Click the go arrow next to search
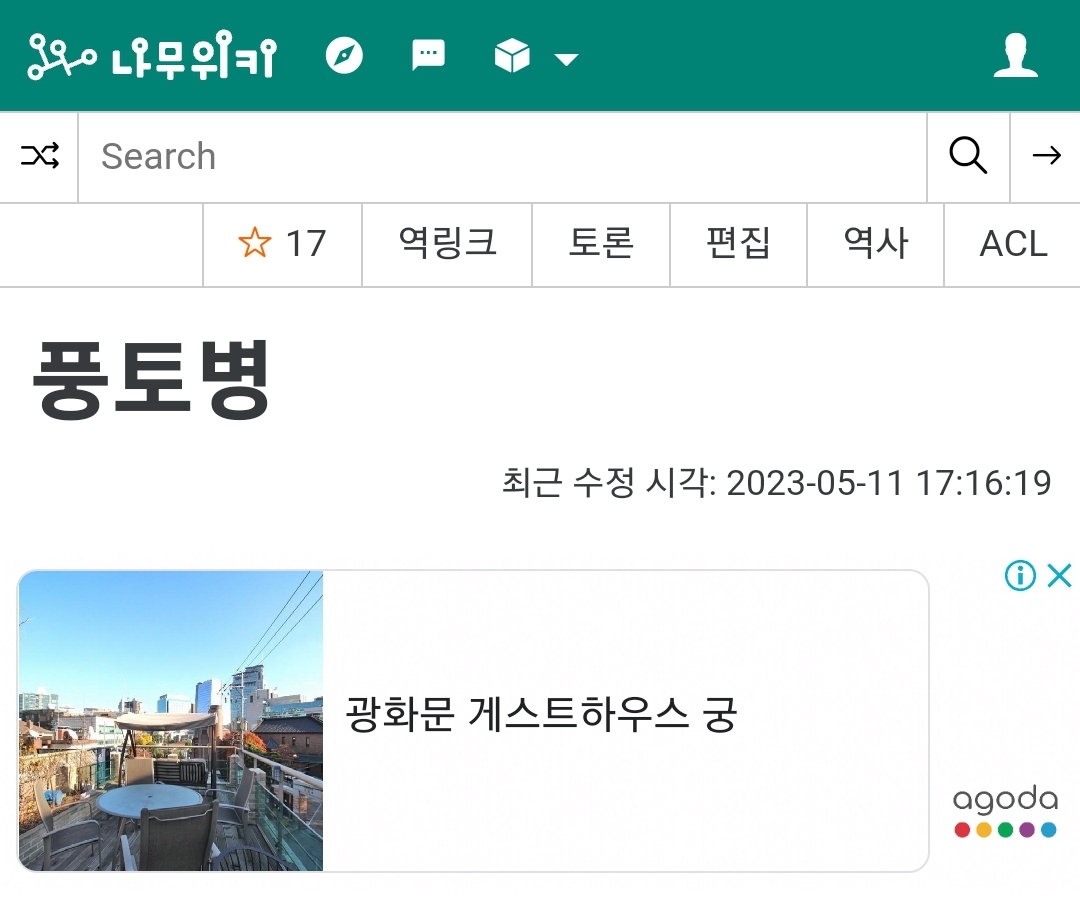 1046,156
